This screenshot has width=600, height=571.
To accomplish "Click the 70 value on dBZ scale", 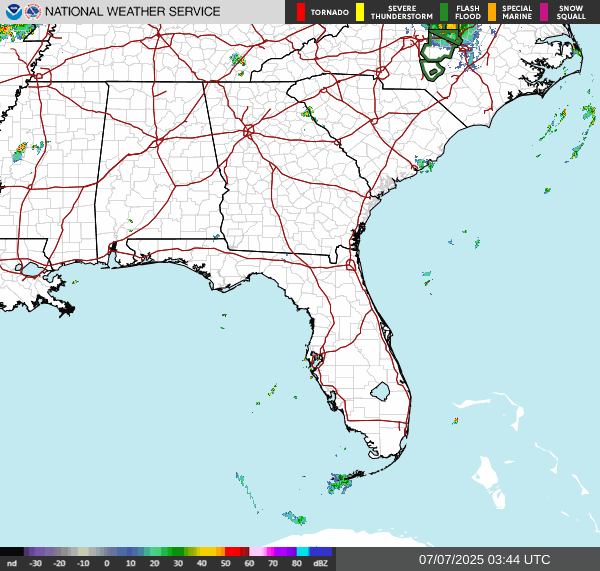I will [273, 563].
